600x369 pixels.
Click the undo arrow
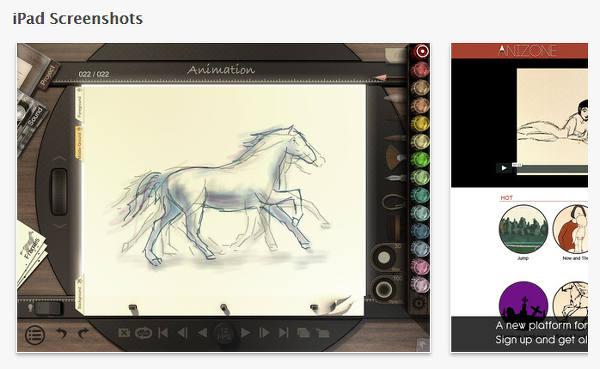[61, 333]
